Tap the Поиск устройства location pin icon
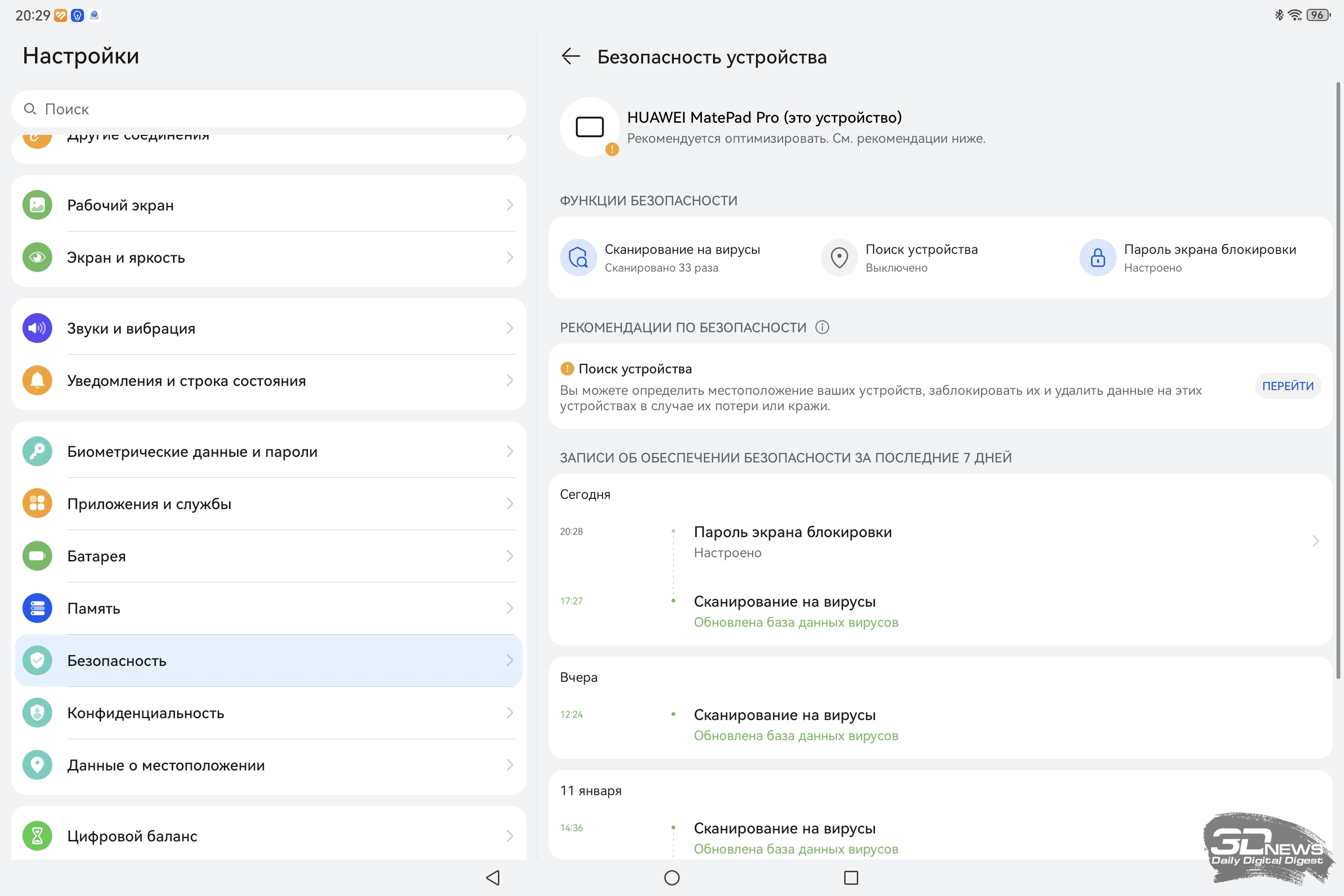This screenshot has height=896, width=1344. point(839,258)
